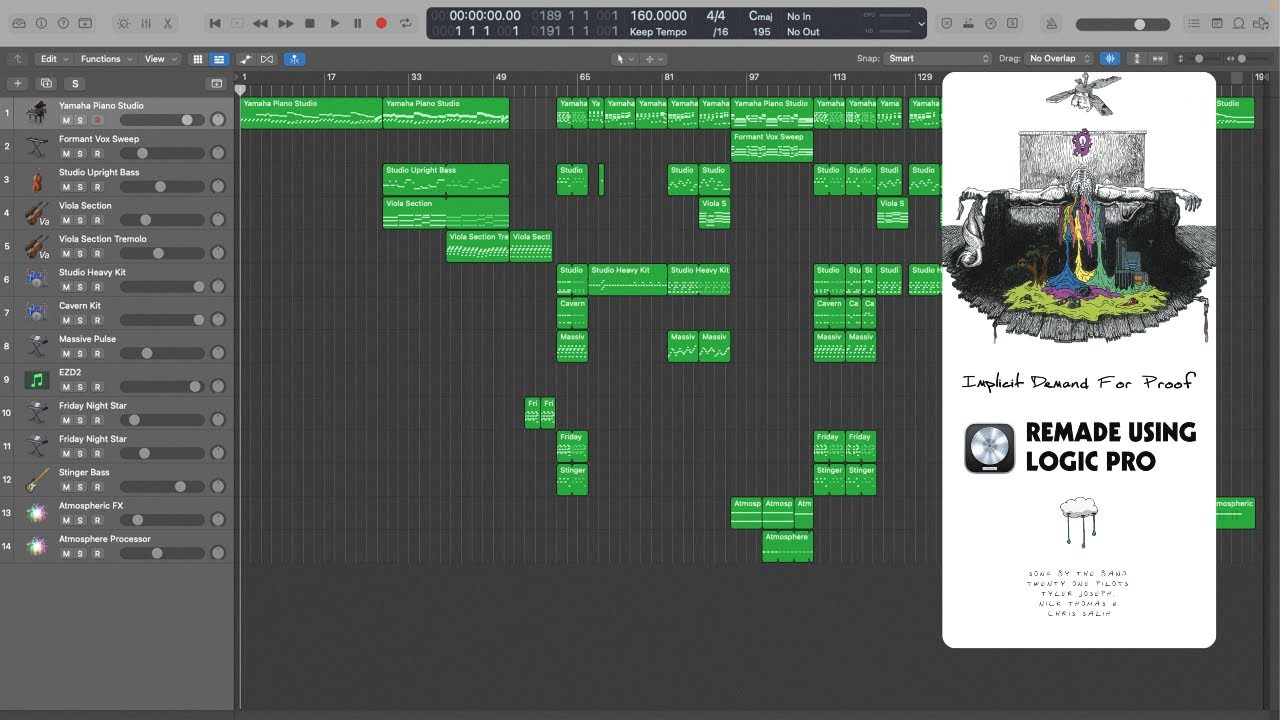Screen dimensions: 1280x720
Task: Open the List Editors icon
Action: tap(1195, 23)
